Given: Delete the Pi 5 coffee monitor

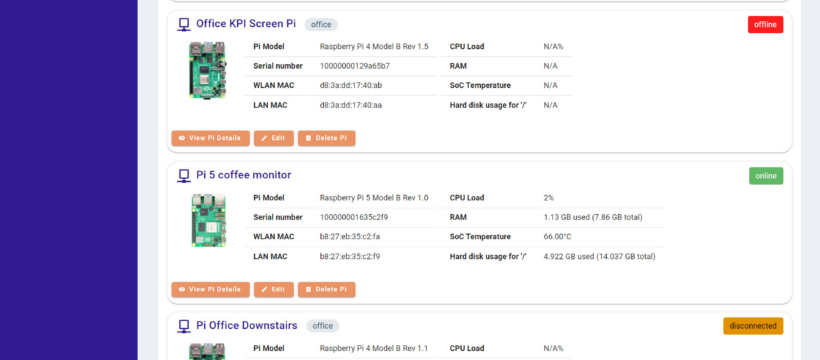Looking at the screenshot, I should coord(327,289).
